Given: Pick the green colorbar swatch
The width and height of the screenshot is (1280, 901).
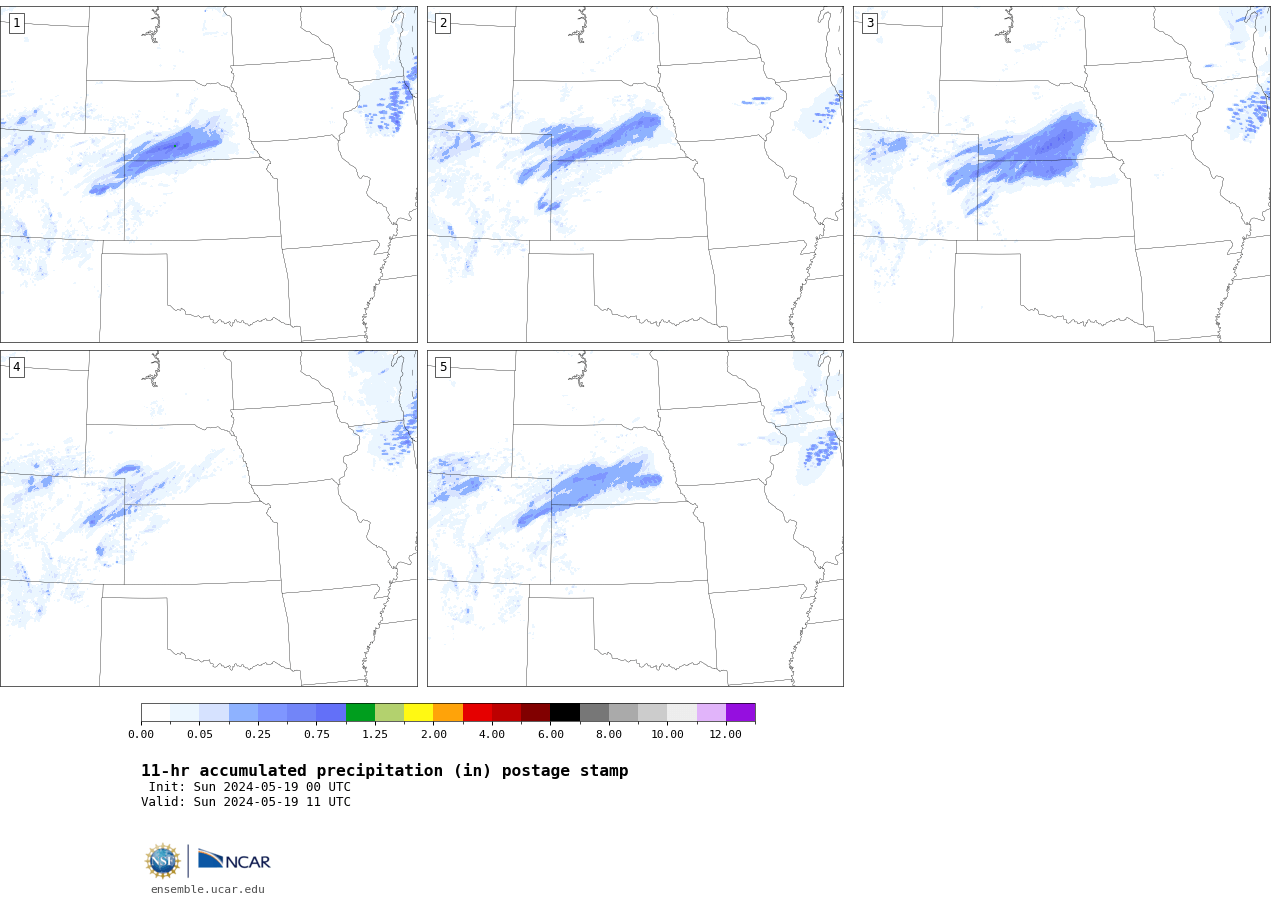Looking at the screenshot, I should coord(360,712).
